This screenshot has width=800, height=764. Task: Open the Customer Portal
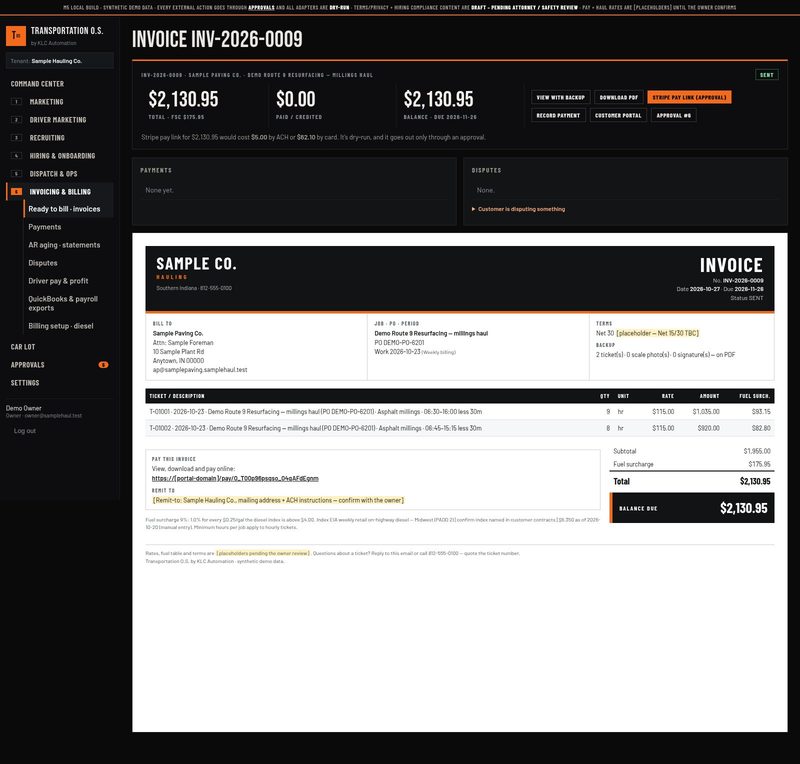[618, 115]
